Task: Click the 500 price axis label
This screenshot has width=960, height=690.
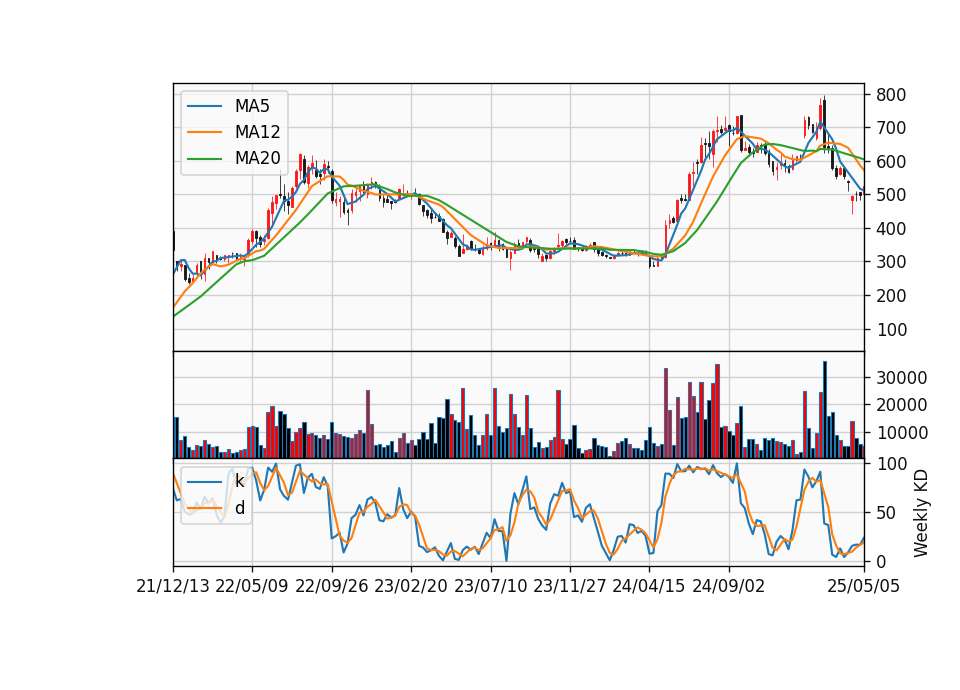Action: pyautogui.click(x=891, y=195)
